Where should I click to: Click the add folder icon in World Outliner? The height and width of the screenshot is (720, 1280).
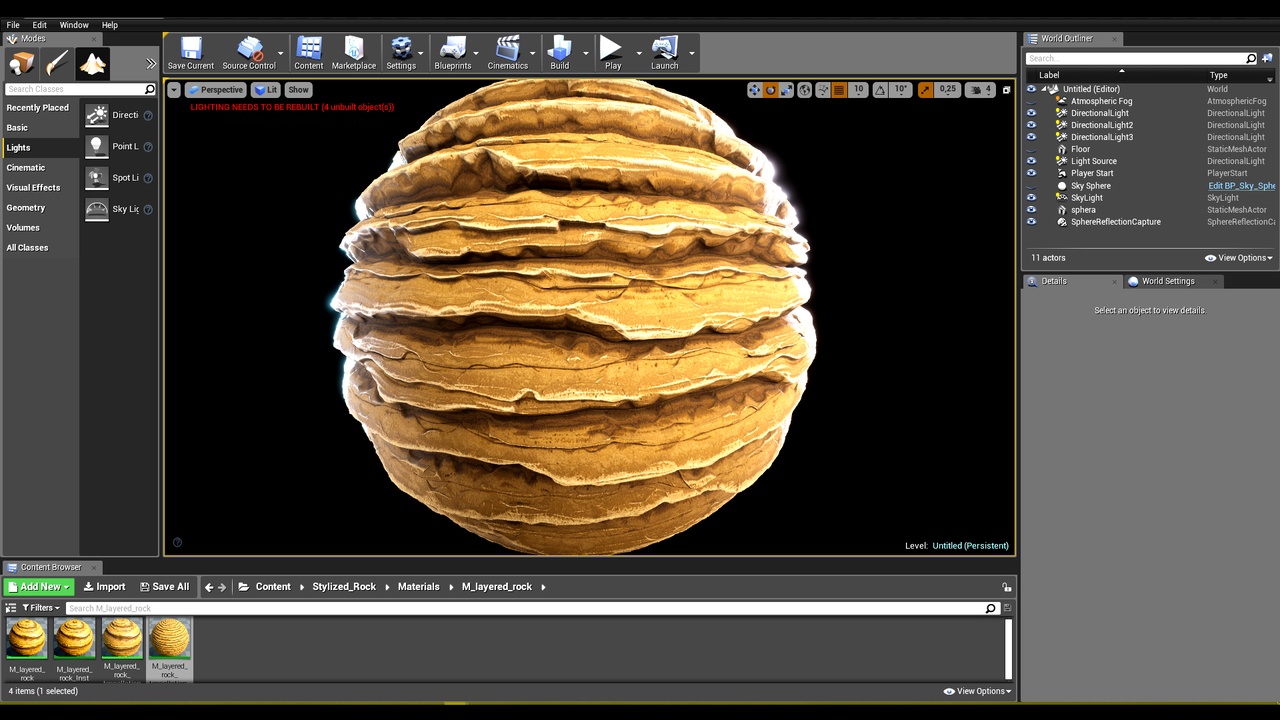coord(1267,58)
